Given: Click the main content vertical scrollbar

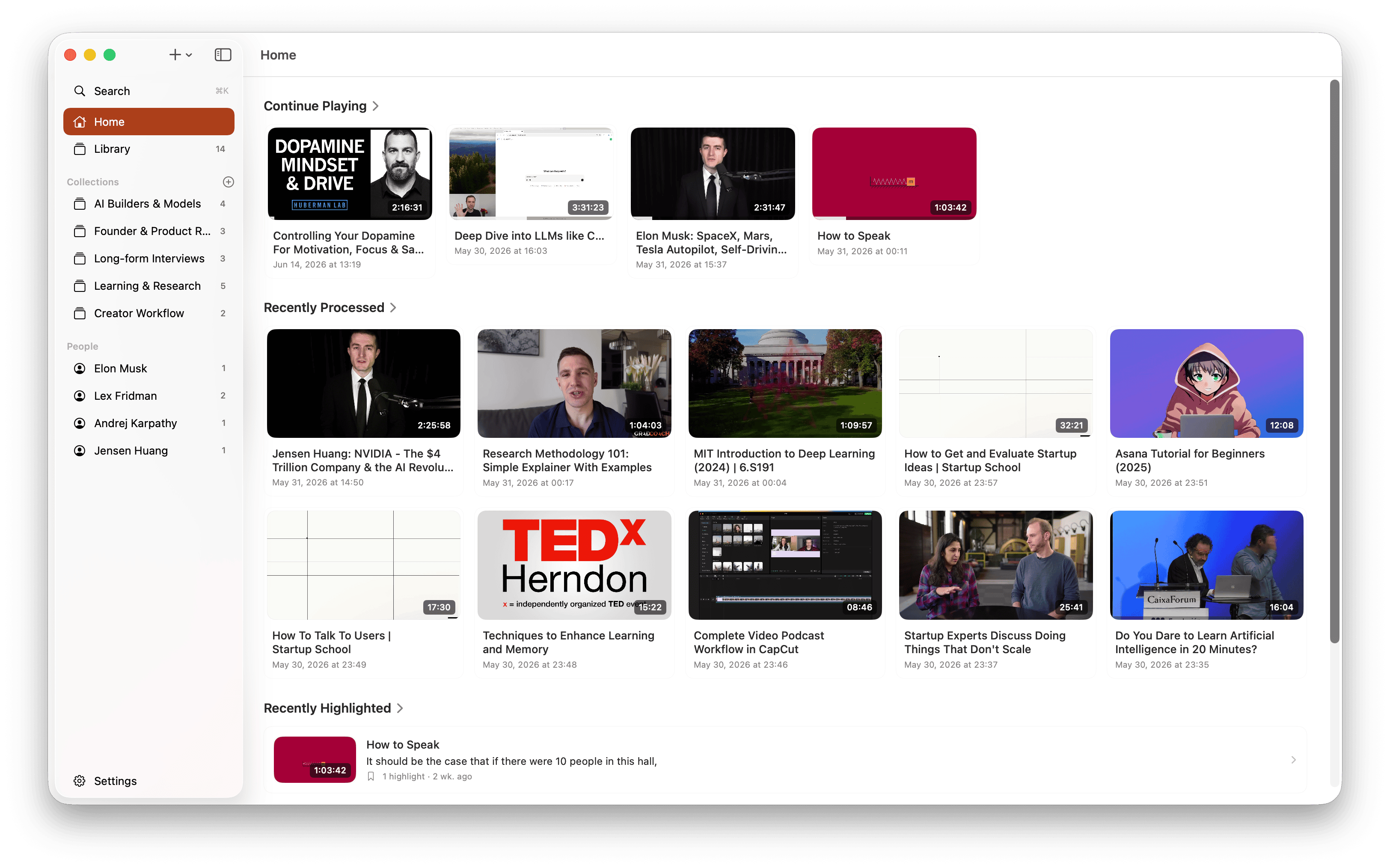Looking at the screenshot, I should [x=1335, y=362].
